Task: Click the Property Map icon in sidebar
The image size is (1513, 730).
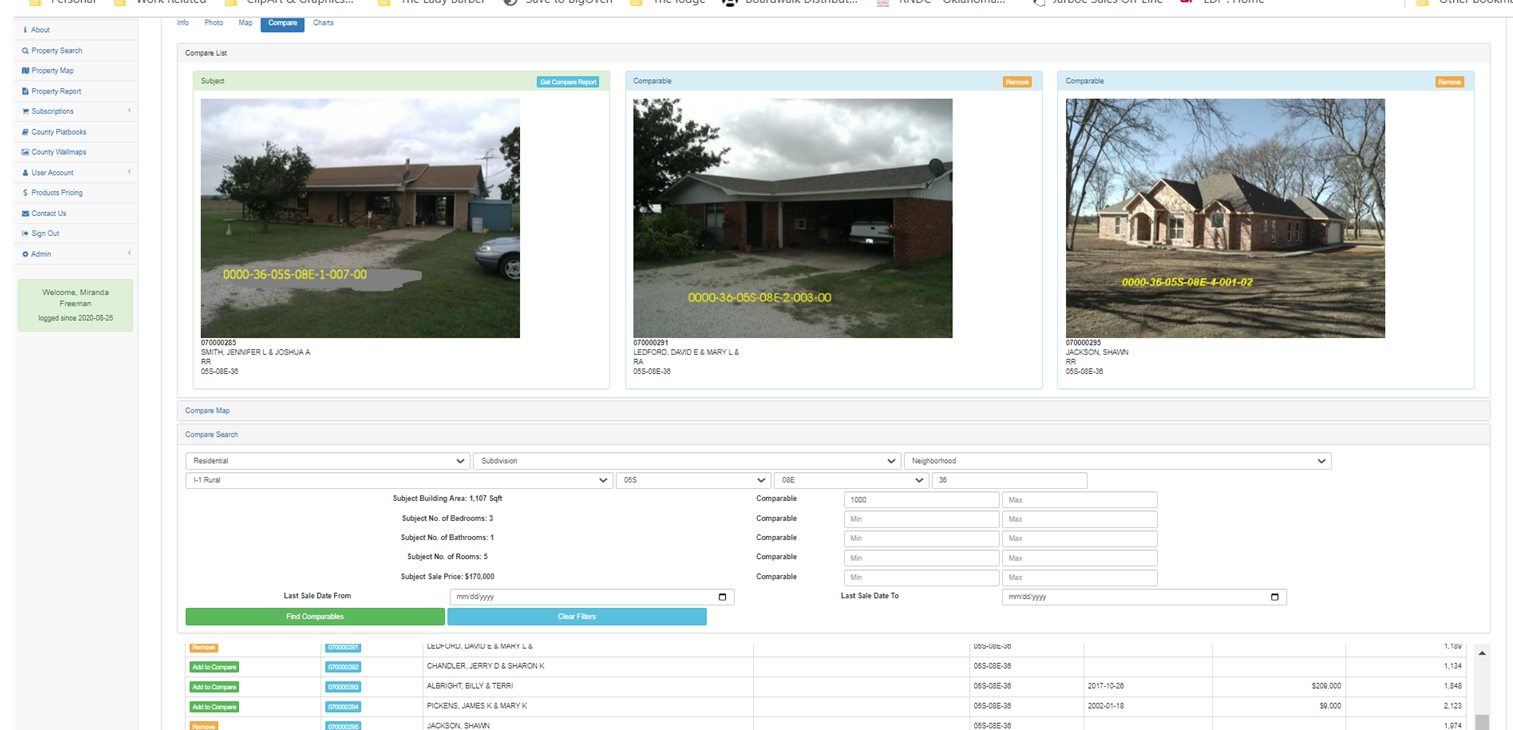Action: click(x=24, y=71)
